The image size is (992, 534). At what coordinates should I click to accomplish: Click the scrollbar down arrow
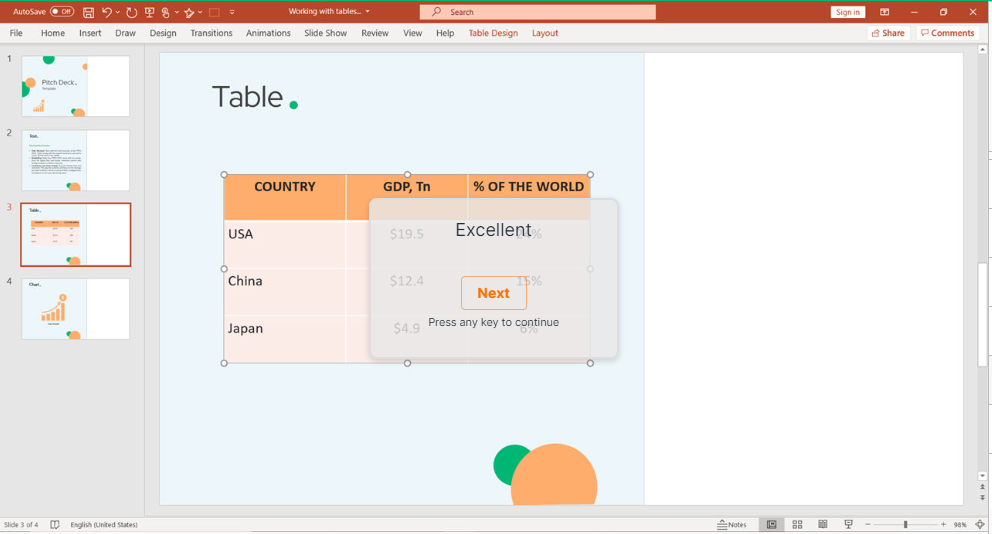pyautogui.click(x=983, y=476)
